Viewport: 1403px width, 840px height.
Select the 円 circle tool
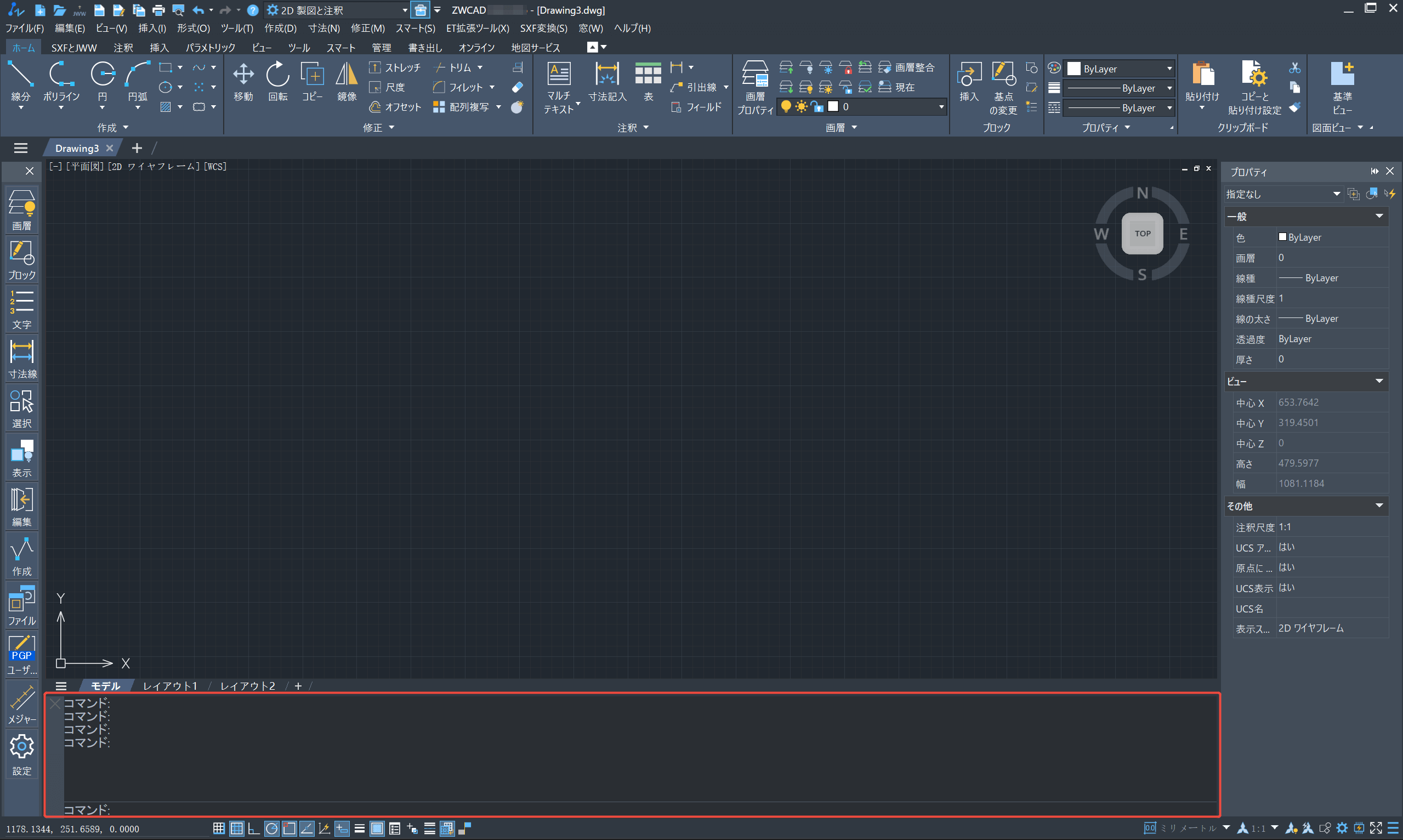click(x=103, y=82)
